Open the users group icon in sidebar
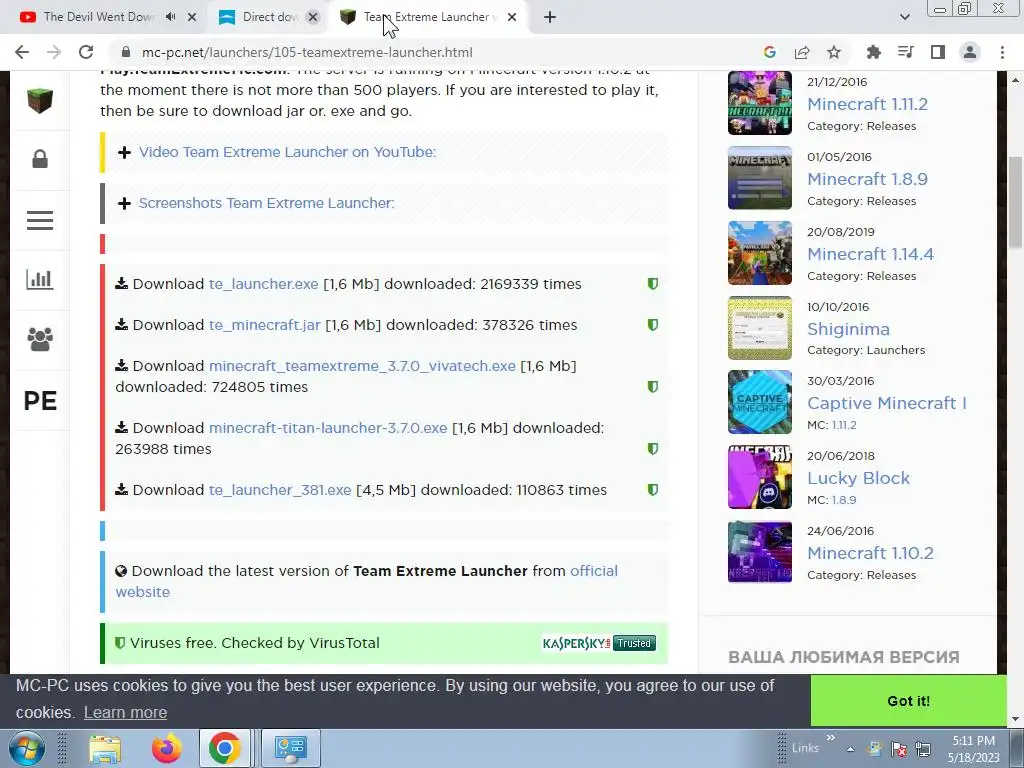This screenshot has height=768, width=1024. point(40,339)
